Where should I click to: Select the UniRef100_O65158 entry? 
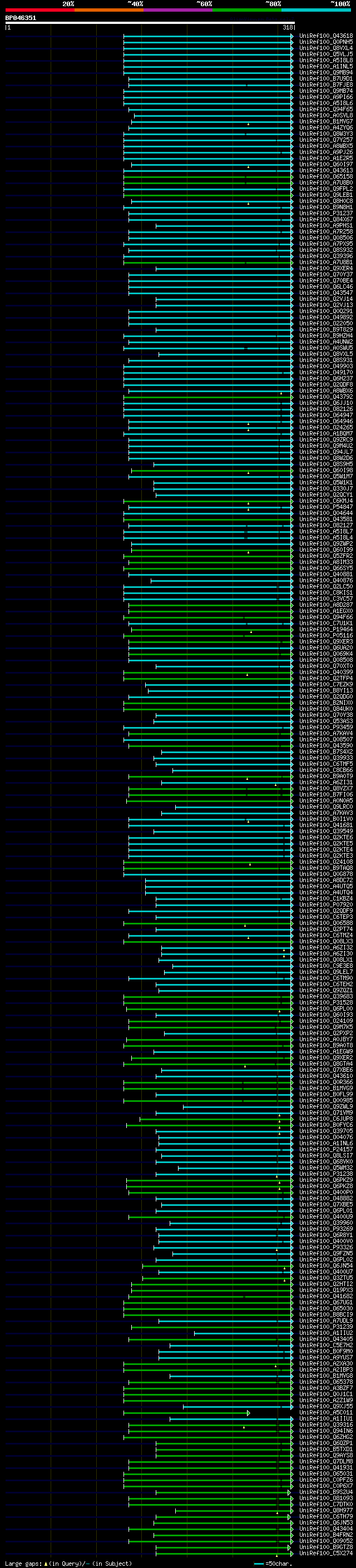(x=325, y=176)
